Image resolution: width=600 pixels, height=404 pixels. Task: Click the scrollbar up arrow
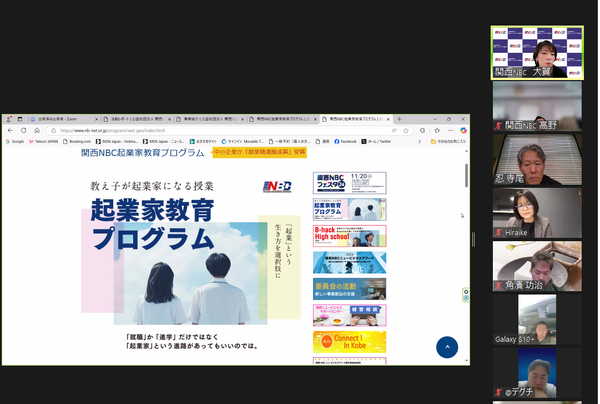coord(466,151)
